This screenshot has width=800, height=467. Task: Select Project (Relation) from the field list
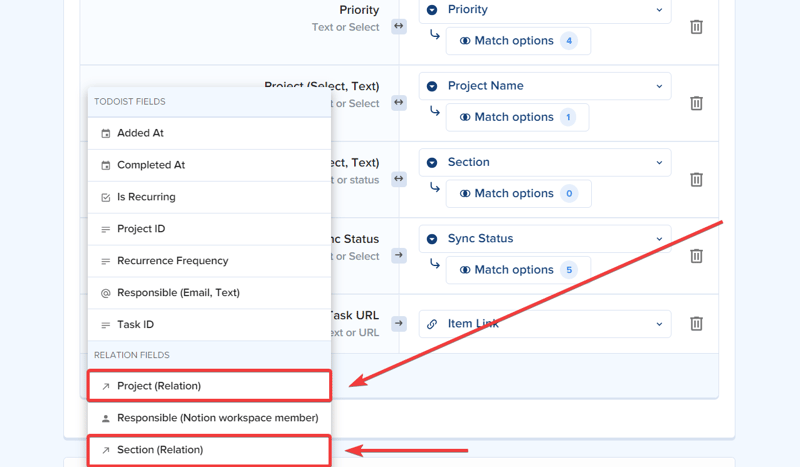(209, 386)
